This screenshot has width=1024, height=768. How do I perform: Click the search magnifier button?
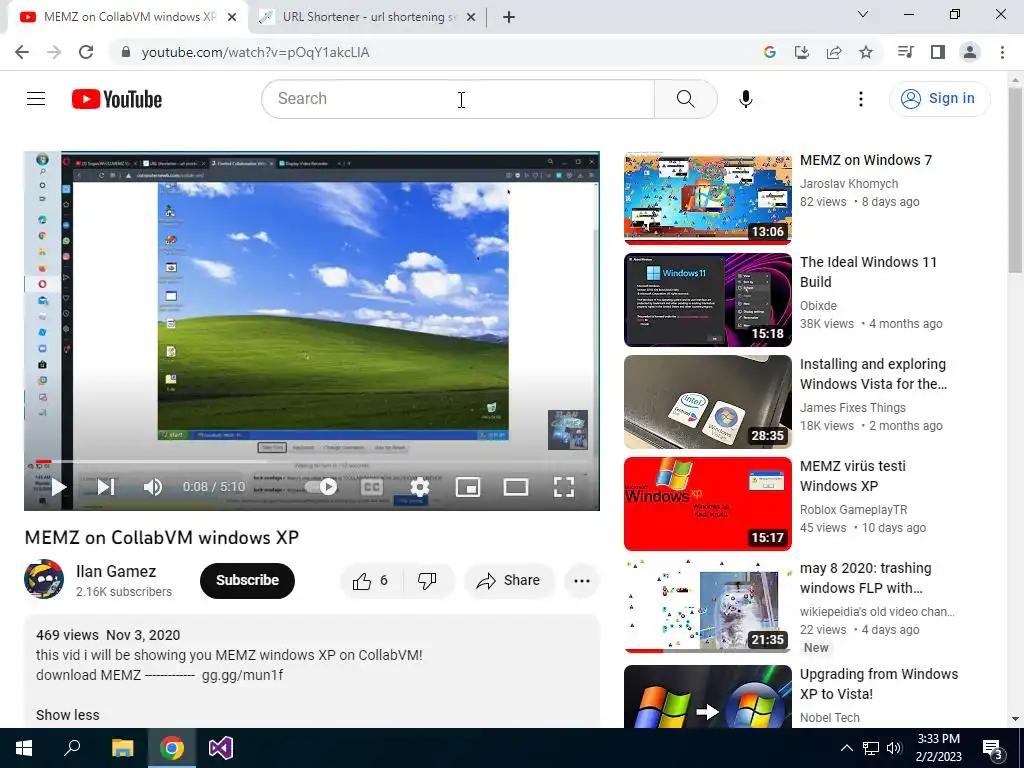tap(686, 99)
